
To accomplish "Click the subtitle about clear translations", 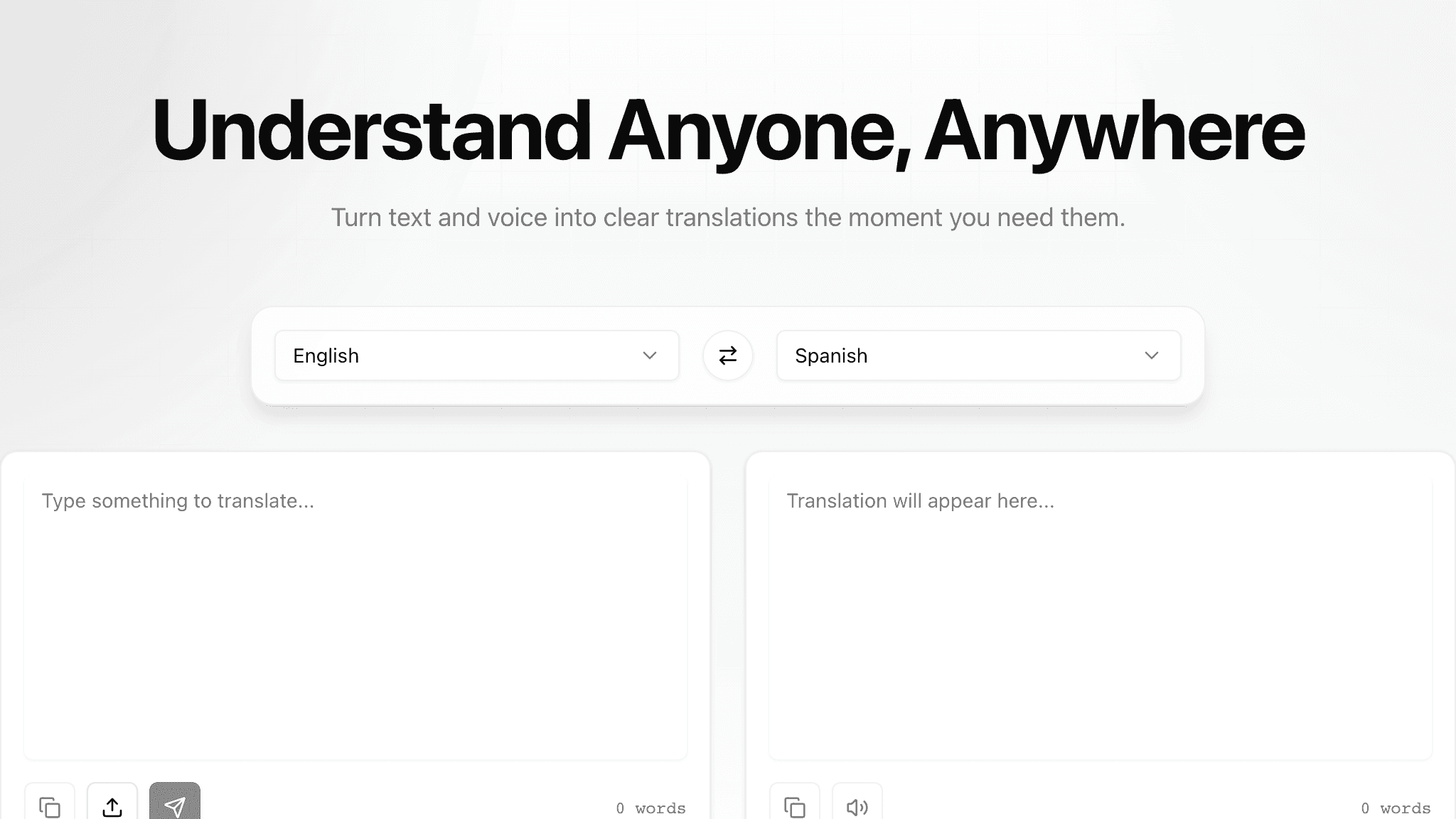I will click(728, 218).
